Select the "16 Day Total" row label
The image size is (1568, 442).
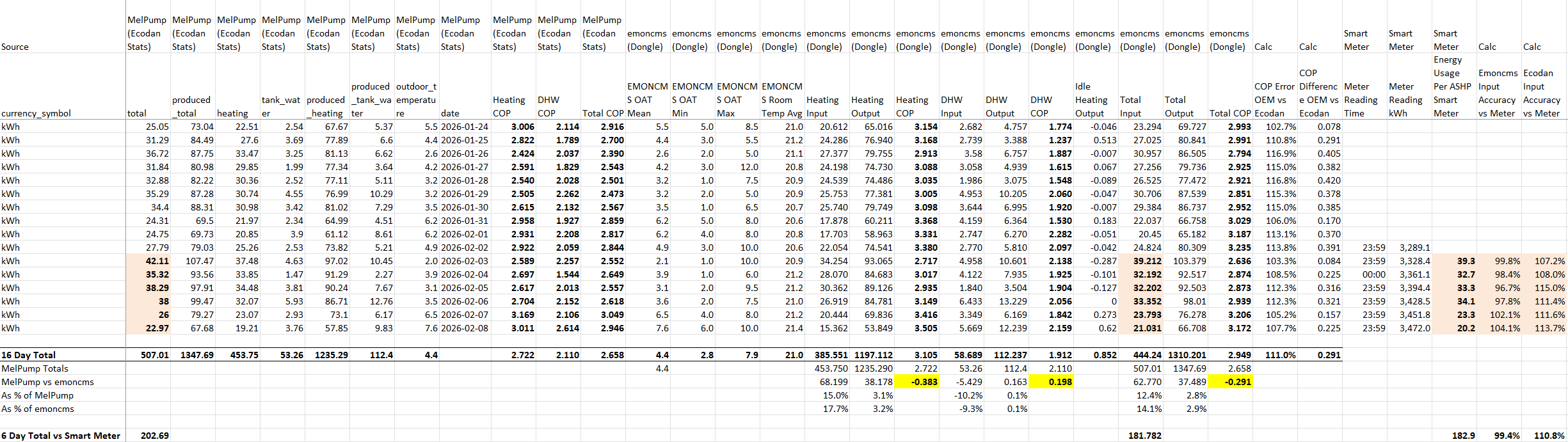29,355
